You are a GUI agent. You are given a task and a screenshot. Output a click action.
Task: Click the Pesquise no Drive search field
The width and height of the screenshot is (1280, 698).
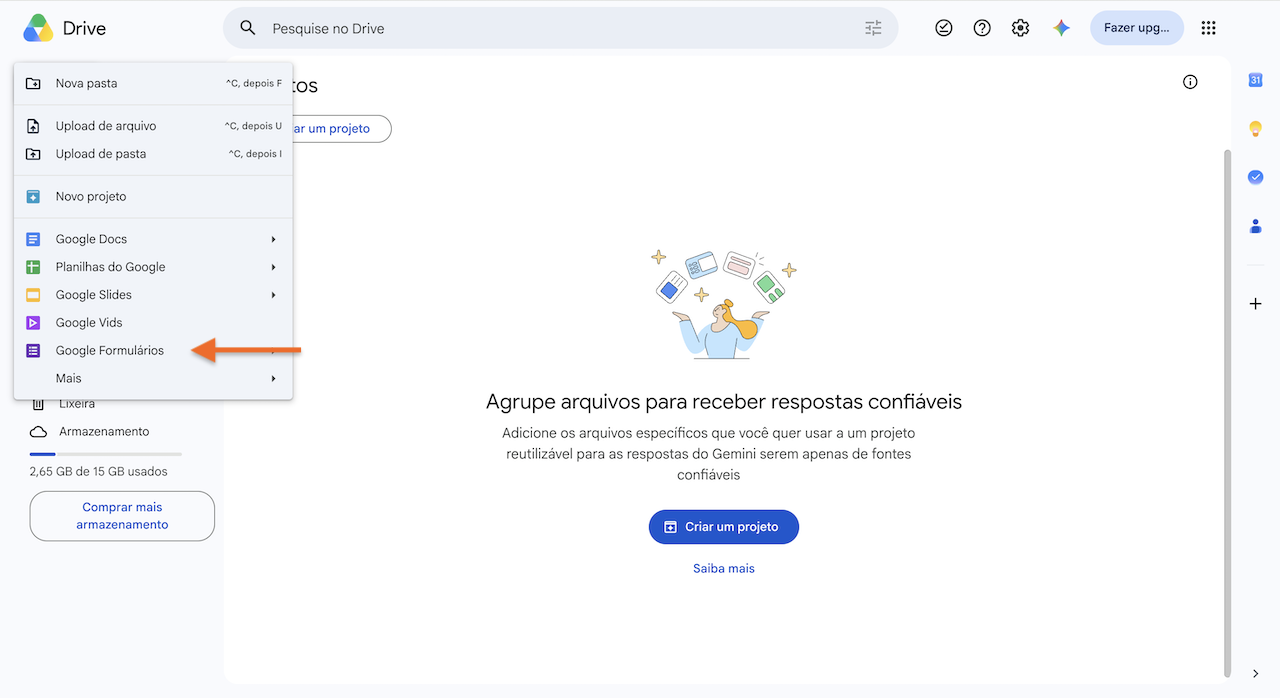[561, 28]
